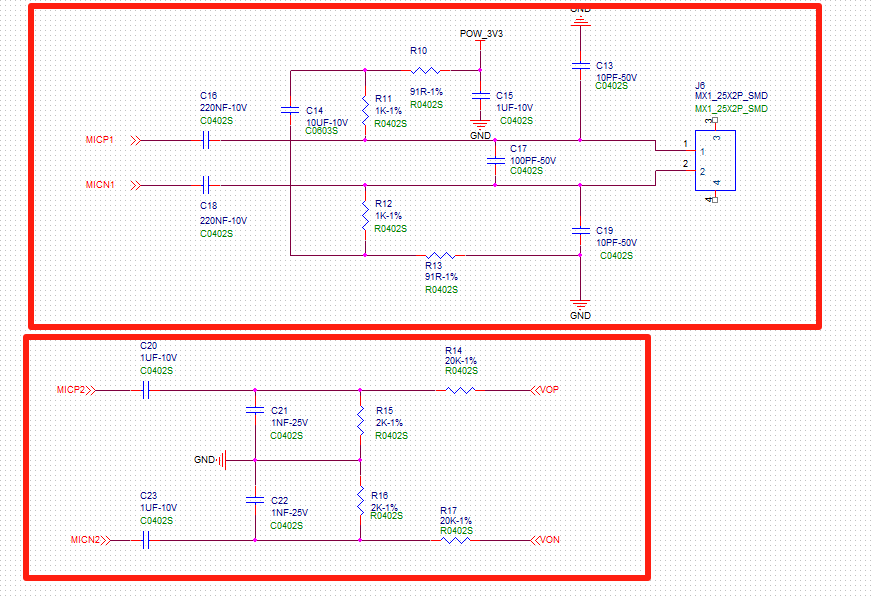Select the 10UF-10V value text
The image size is (873, 597).
coord(327,123)
